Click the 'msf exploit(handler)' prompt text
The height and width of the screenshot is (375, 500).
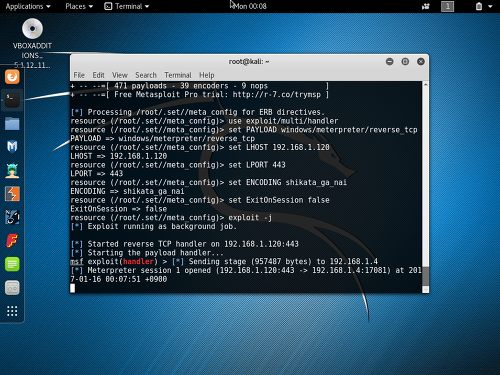pos(114,262)
